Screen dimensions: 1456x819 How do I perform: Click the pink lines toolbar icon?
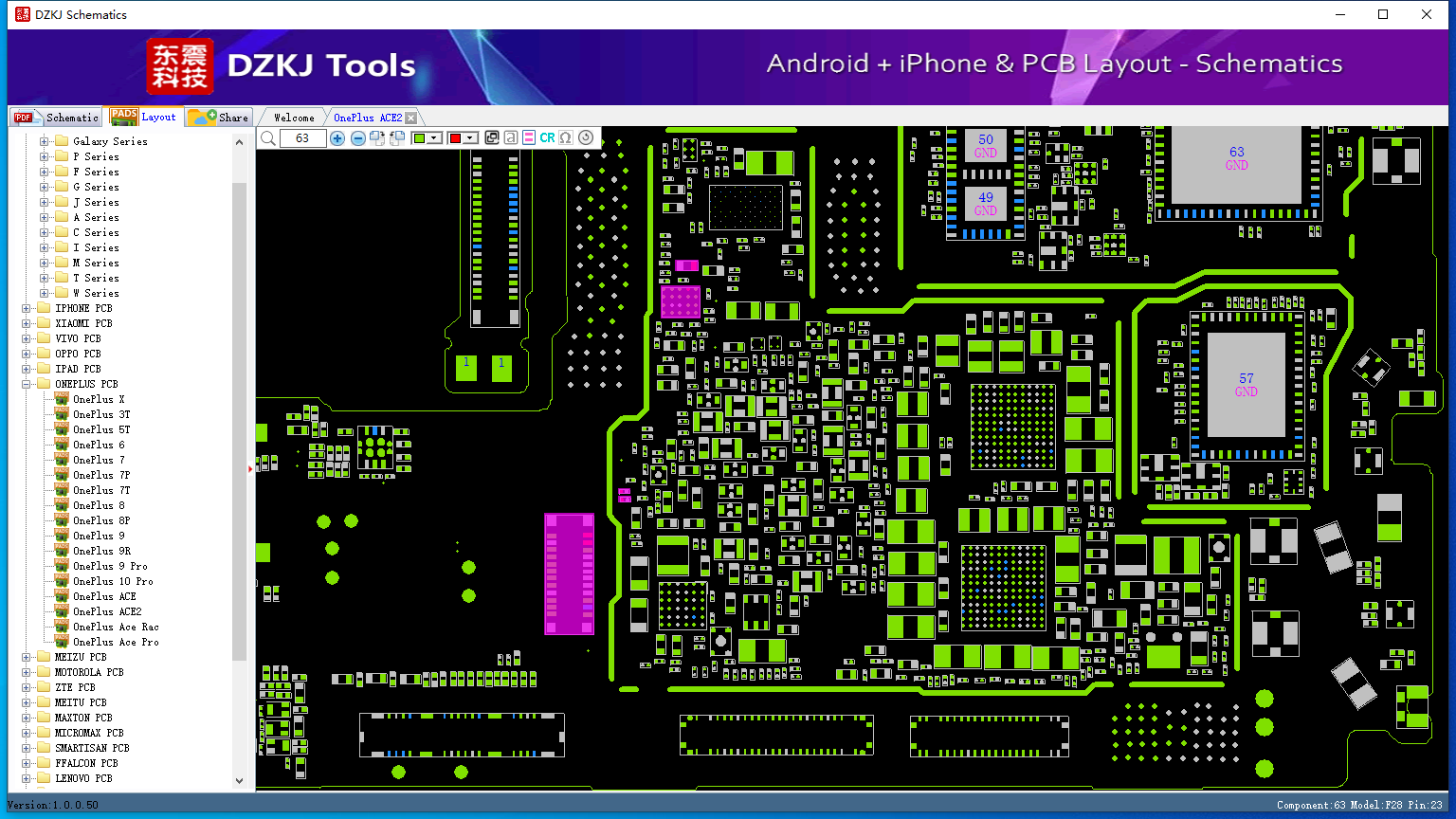tap(529, 138)
